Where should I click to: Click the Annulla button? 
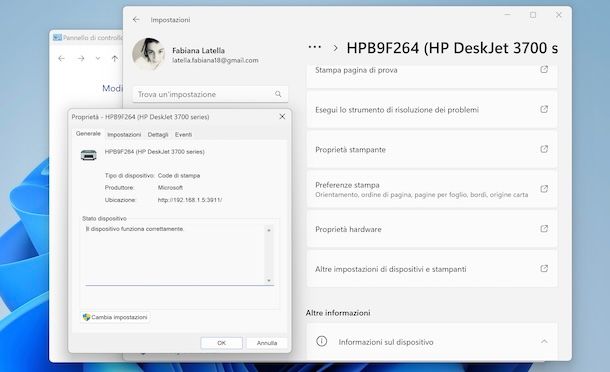[x=267, y=343]
